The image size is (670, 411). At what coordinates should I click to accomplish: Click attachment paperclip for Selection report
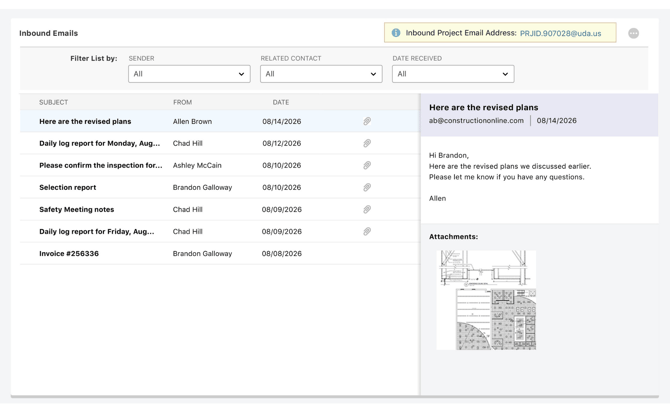coord(367,187)
